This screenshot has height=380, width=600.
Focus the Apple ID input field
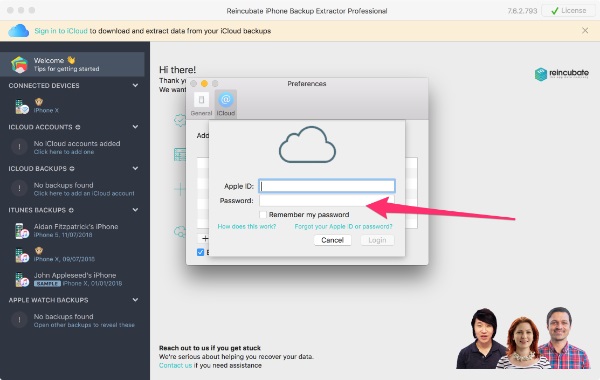point(327,186)
